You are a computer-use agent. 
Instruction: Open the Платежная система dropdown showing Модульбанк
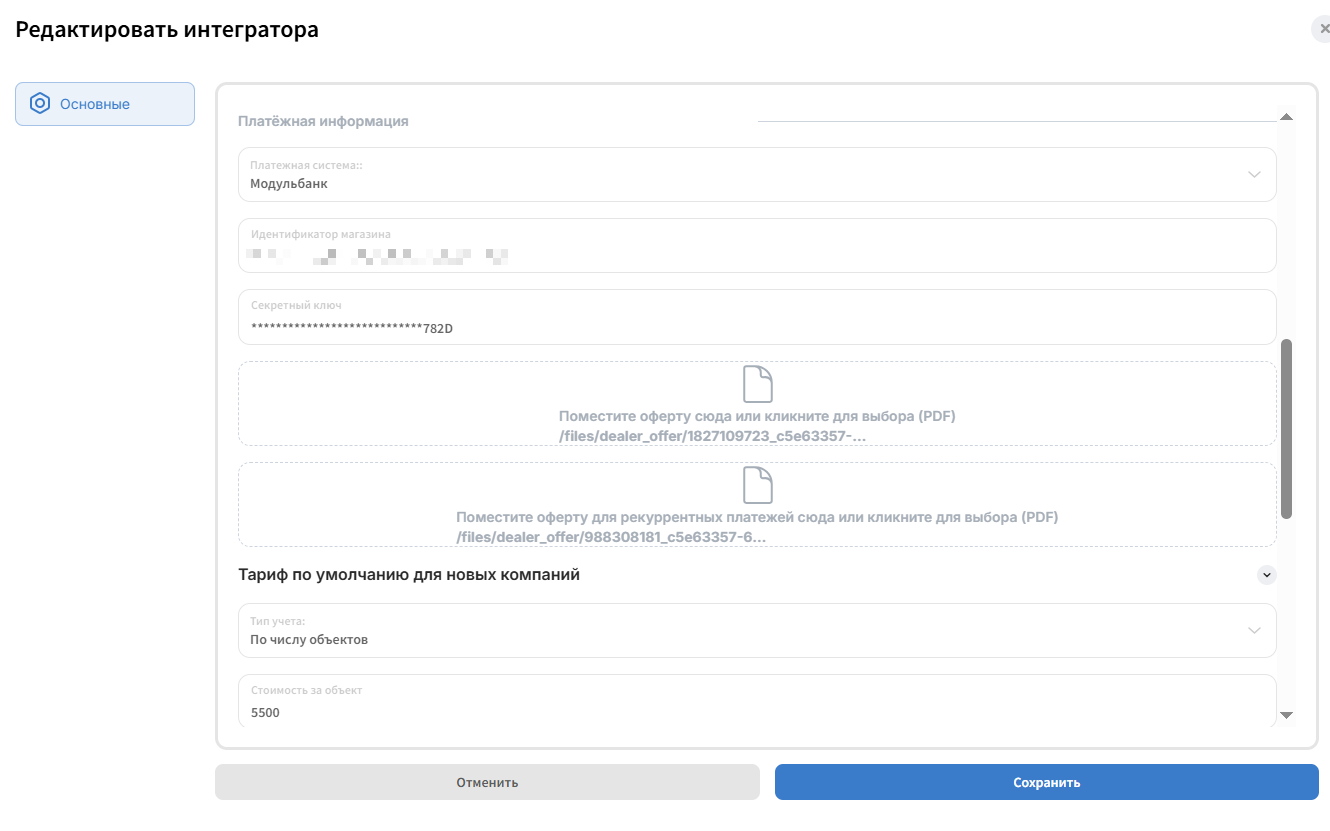coord(757,175)
